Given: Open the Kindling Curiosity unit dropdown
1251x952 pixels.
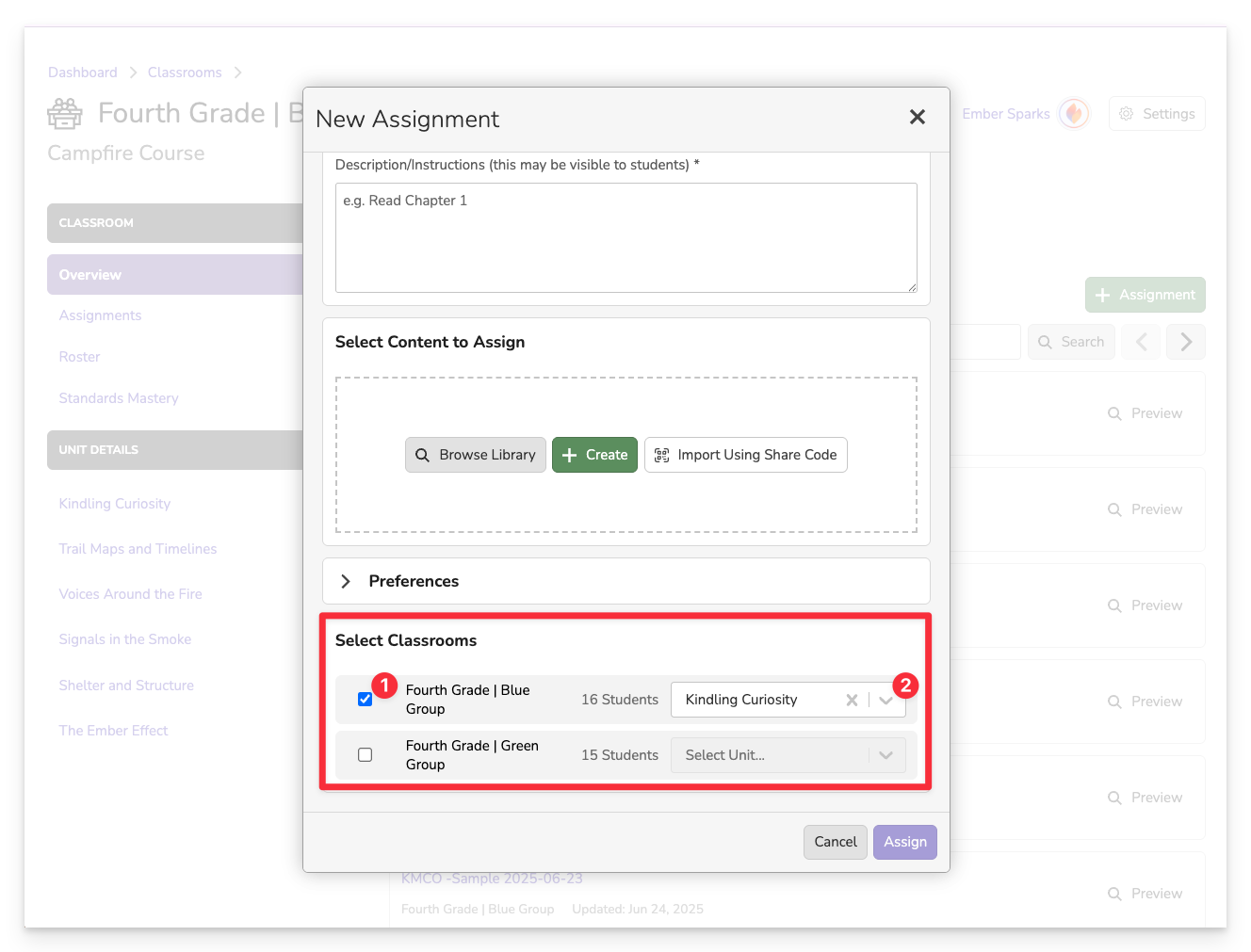Looking at the screenshot, I should point(885,701).
